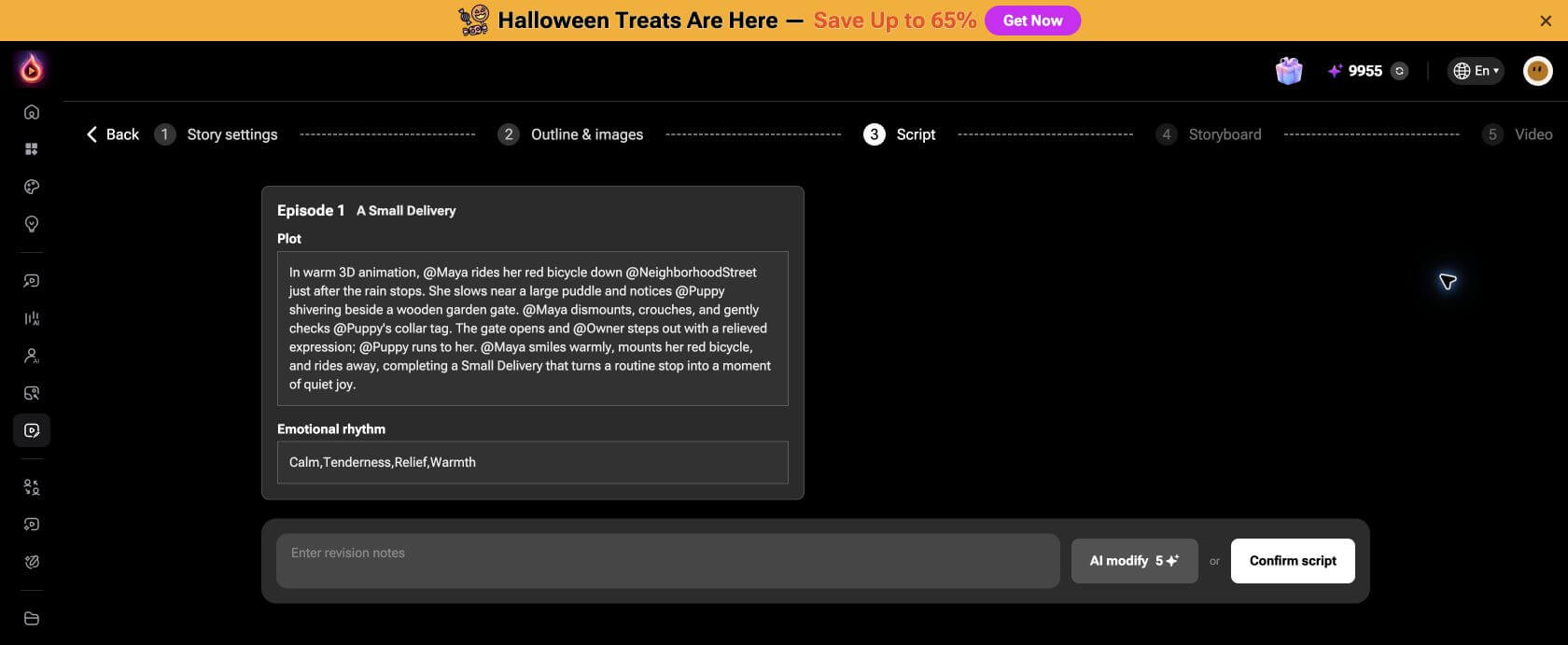Image resolution: width=1568 pixels, height=645 pixels.
Task: Select the Script step
Action: click(x=900, y=134)
